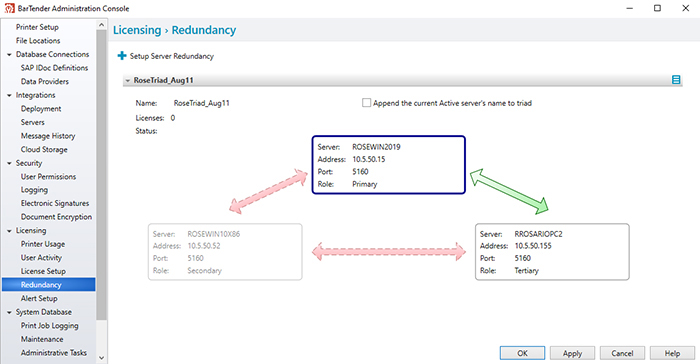Minimize the Administration Console window
This screenshot has height=364, width=700.
tap(629, 8)
